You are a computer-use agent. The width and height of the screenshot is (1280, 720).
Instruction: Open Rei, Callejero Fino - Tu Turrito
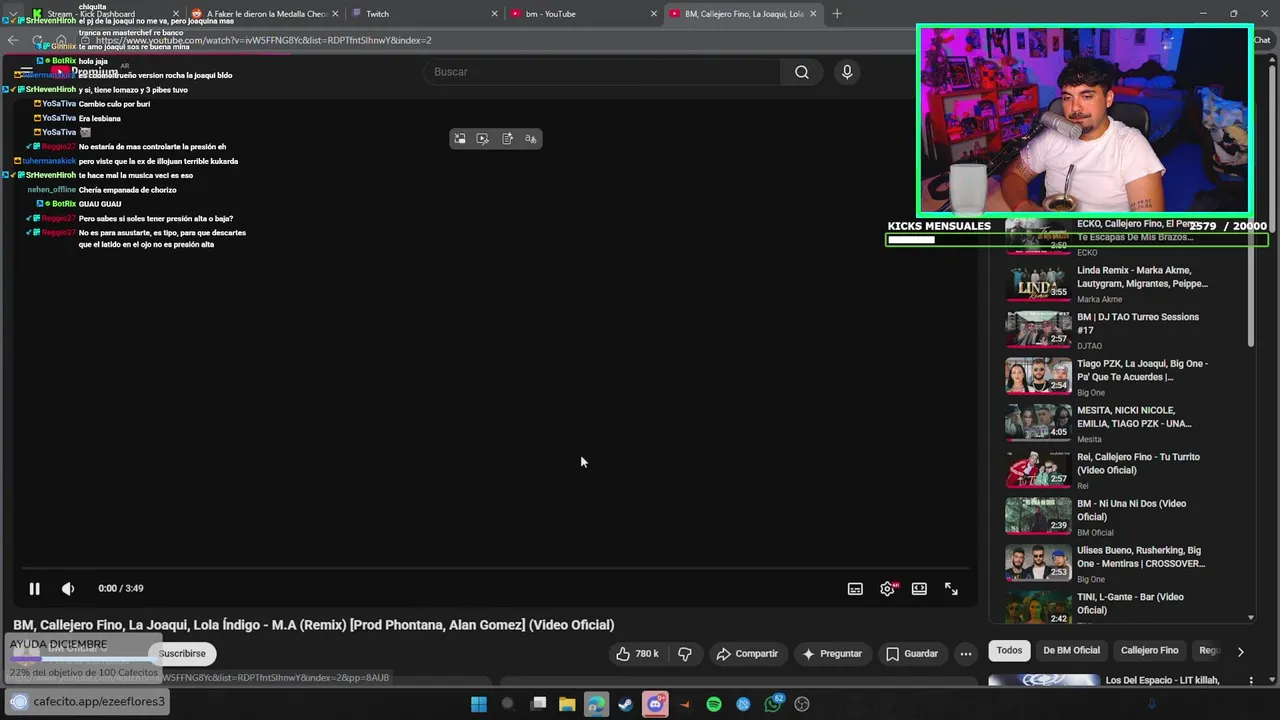1138,463
